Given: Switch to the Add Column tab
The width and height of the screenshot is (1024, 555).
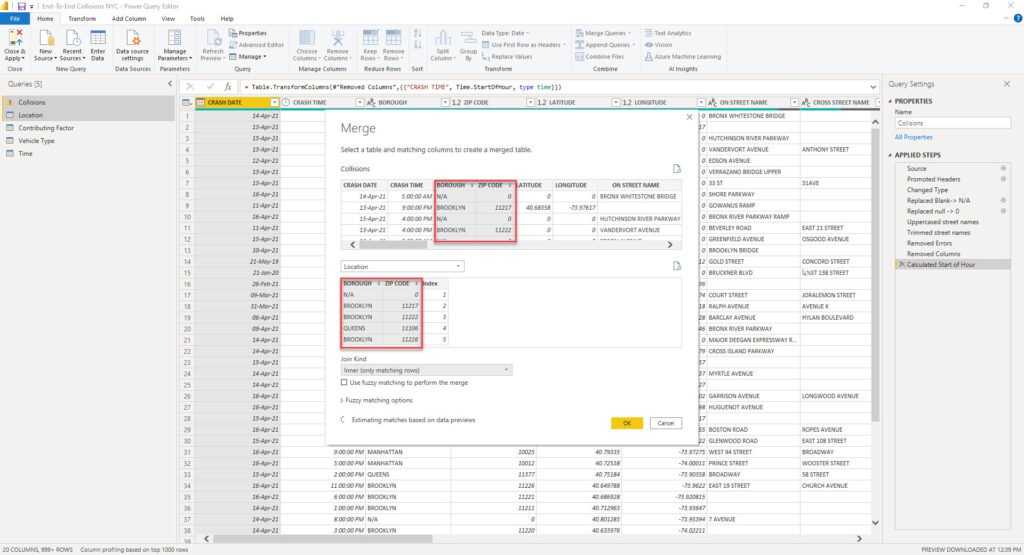Looking at the screenshot, I should click(x=129, y=19).
